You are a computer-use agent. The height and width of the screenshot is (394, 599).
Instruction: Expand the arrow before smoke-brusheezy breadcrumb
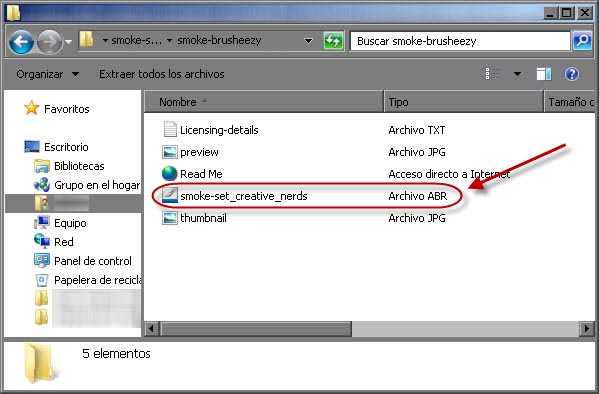(x=169, y=41)
